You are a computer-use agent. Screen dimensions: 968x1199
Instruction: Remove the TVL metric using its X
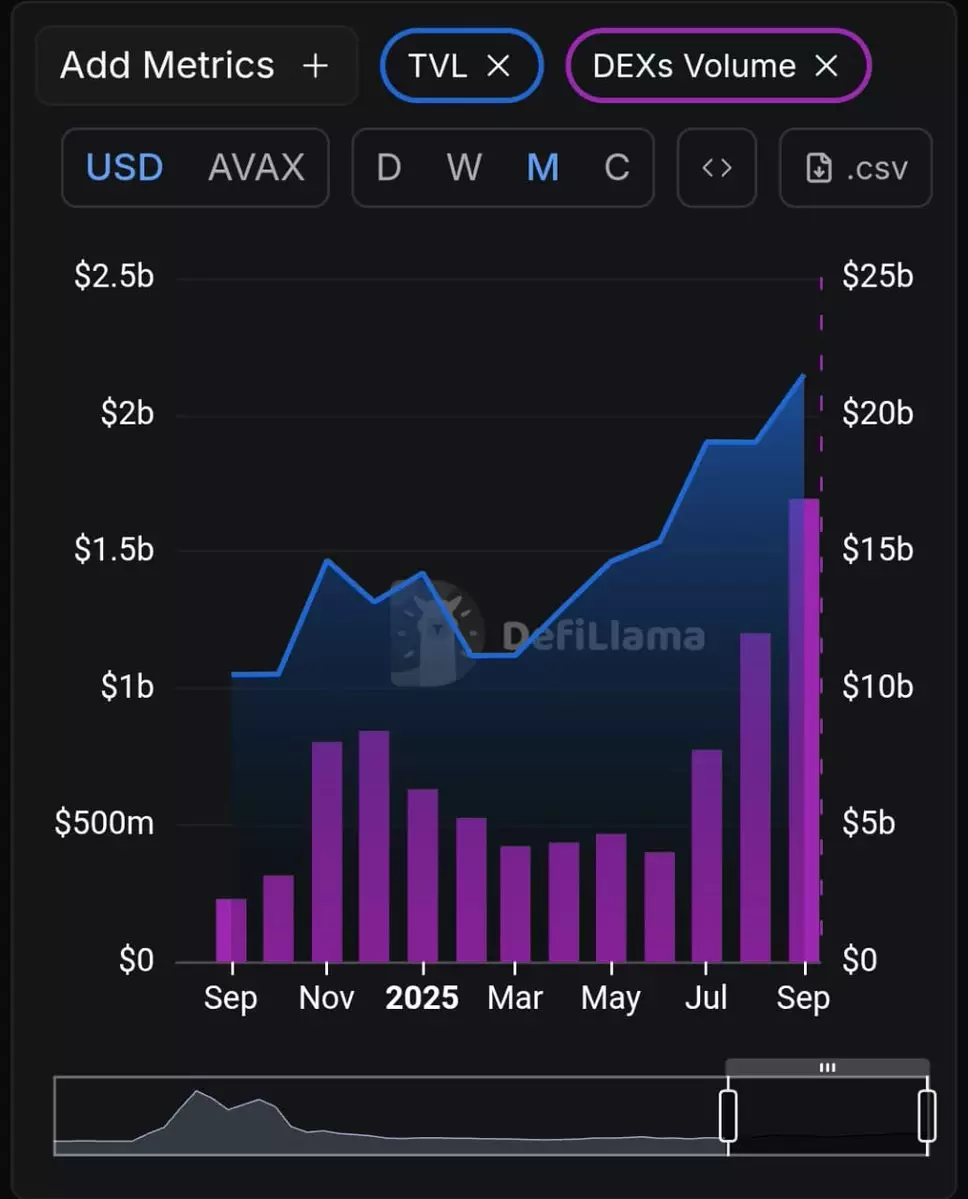(x=498, y=66)
